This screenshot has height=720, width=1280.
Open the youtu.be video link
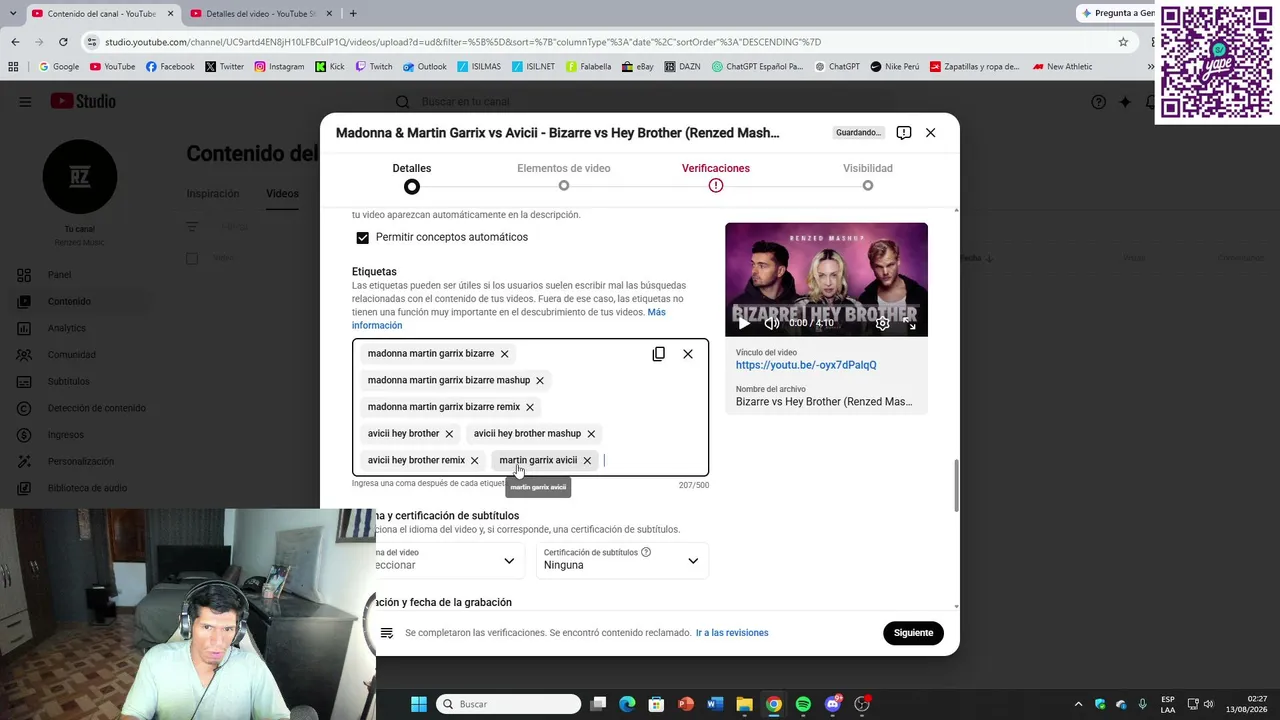click(x=806, y=365)
